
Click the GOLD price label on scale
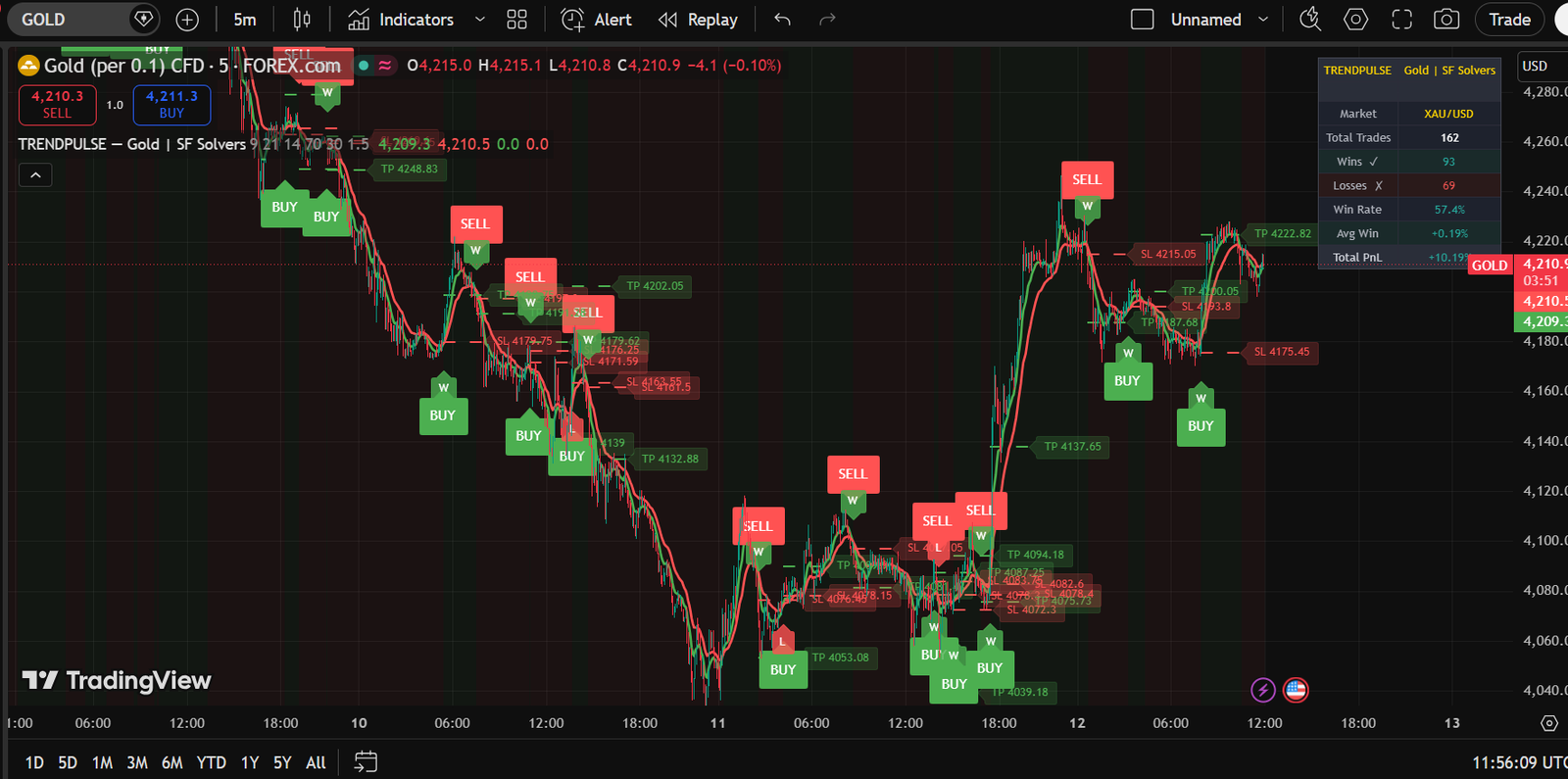click(x=1490, y=266)
